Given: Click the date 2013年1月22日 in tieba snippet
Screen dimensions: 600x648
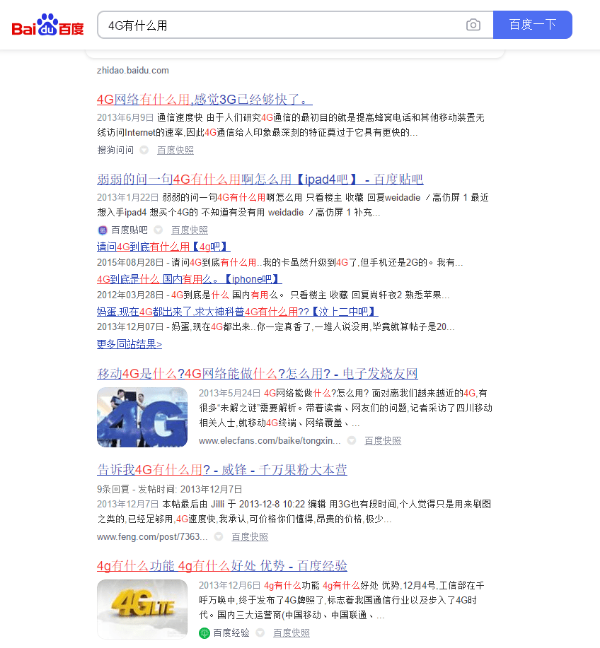Looking at the screenshot, I should click(128, 198).
